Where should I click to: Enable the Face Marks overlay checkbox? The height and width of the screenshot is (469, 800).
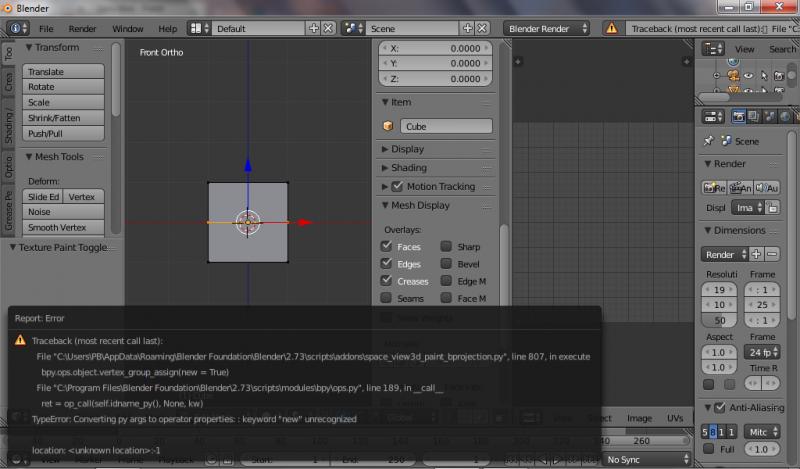(446, 298)
